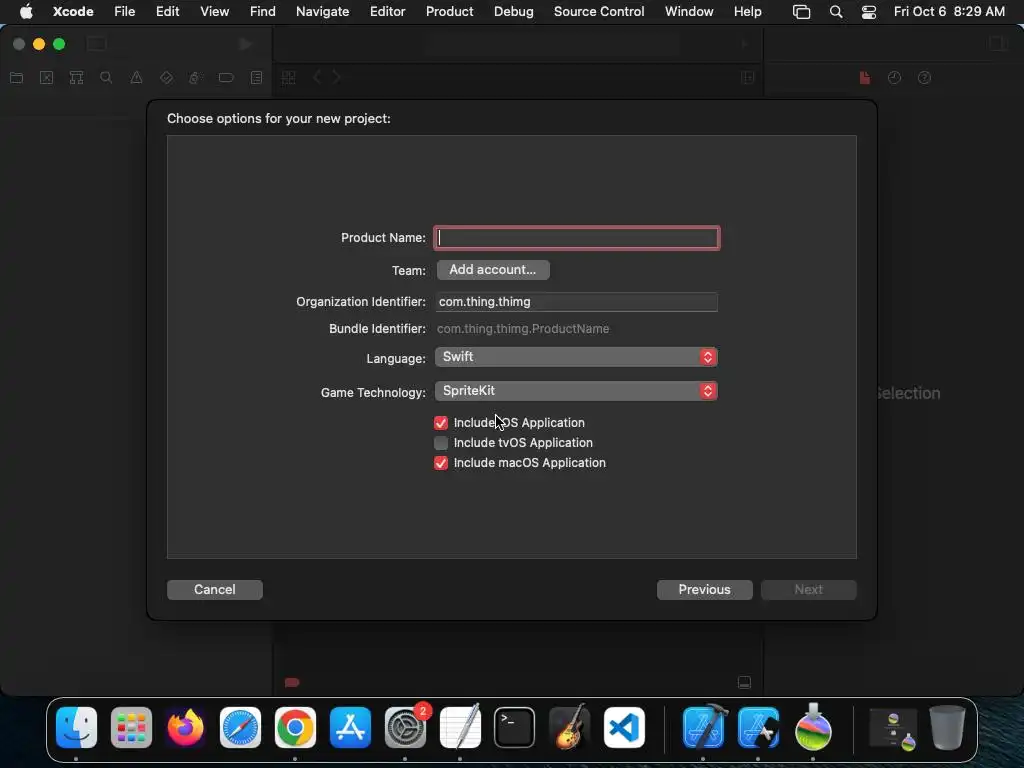
Task: Open the Breakpoint navigator icon
Action: click(x=226, y=78)
